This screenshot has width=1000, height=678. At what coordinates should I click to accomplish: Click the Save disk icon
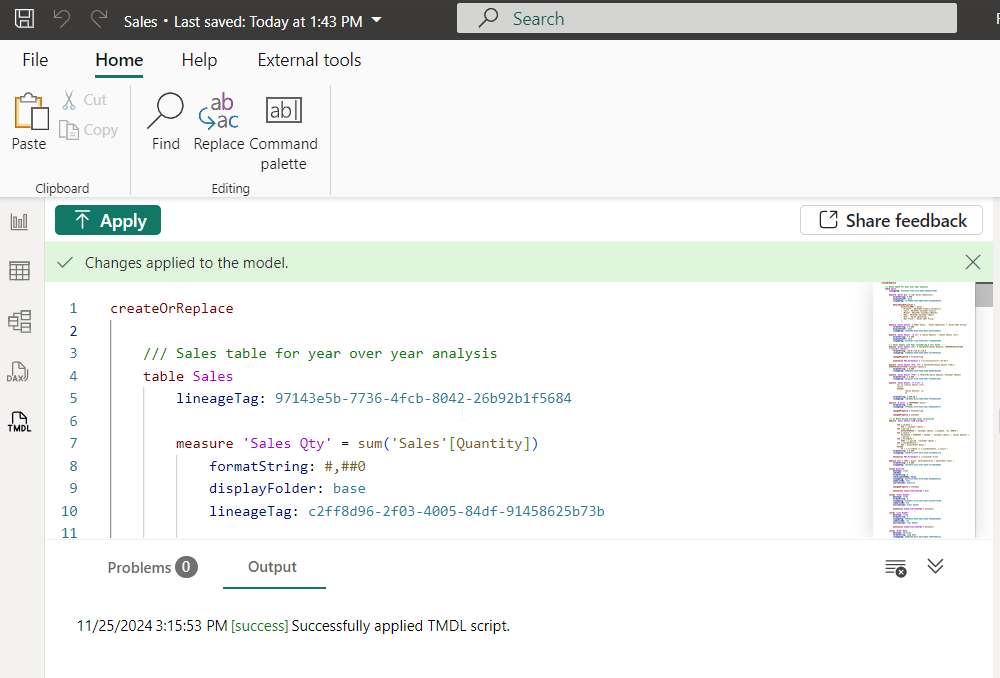(x=24, y=18)
